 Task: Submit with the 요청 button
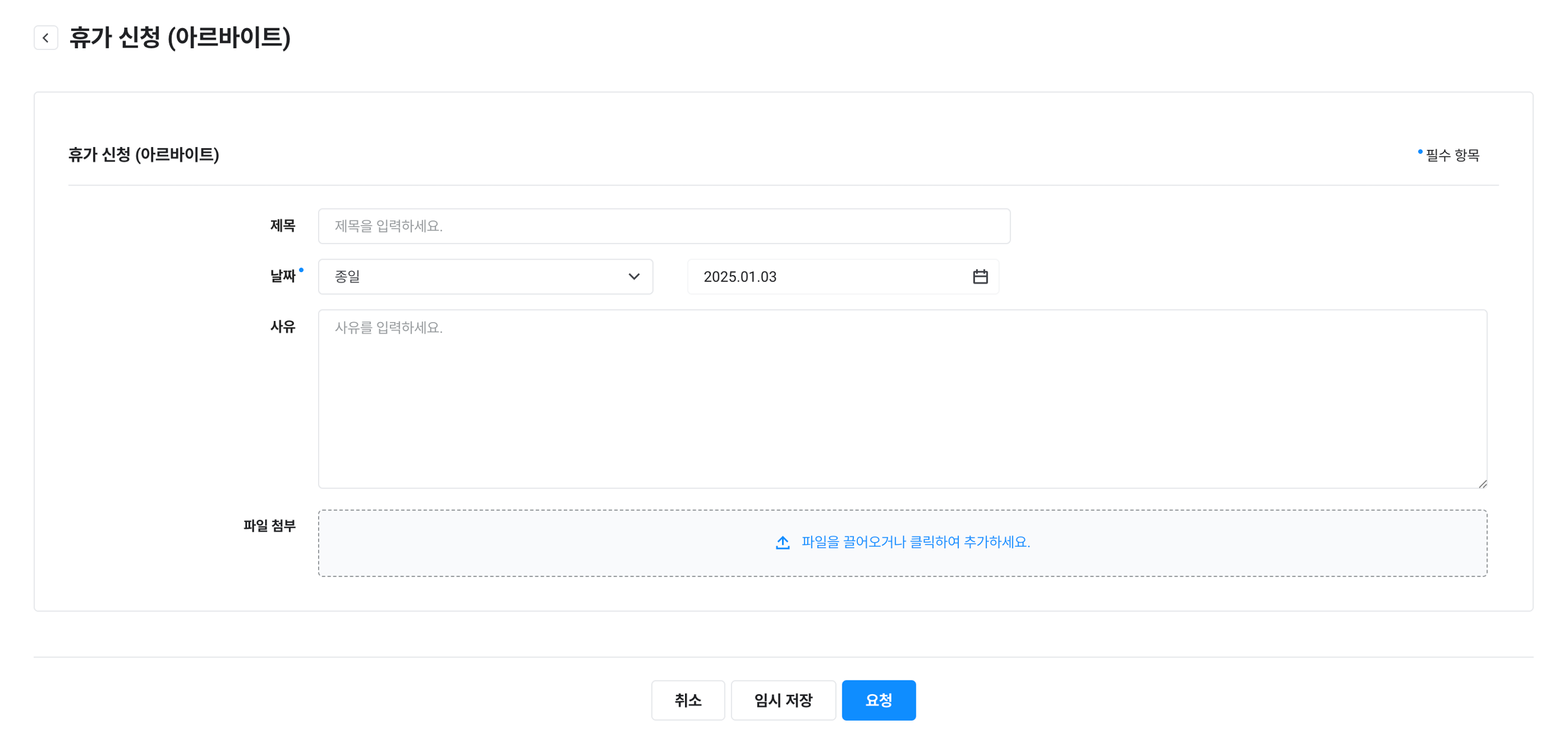click(878, 700)
